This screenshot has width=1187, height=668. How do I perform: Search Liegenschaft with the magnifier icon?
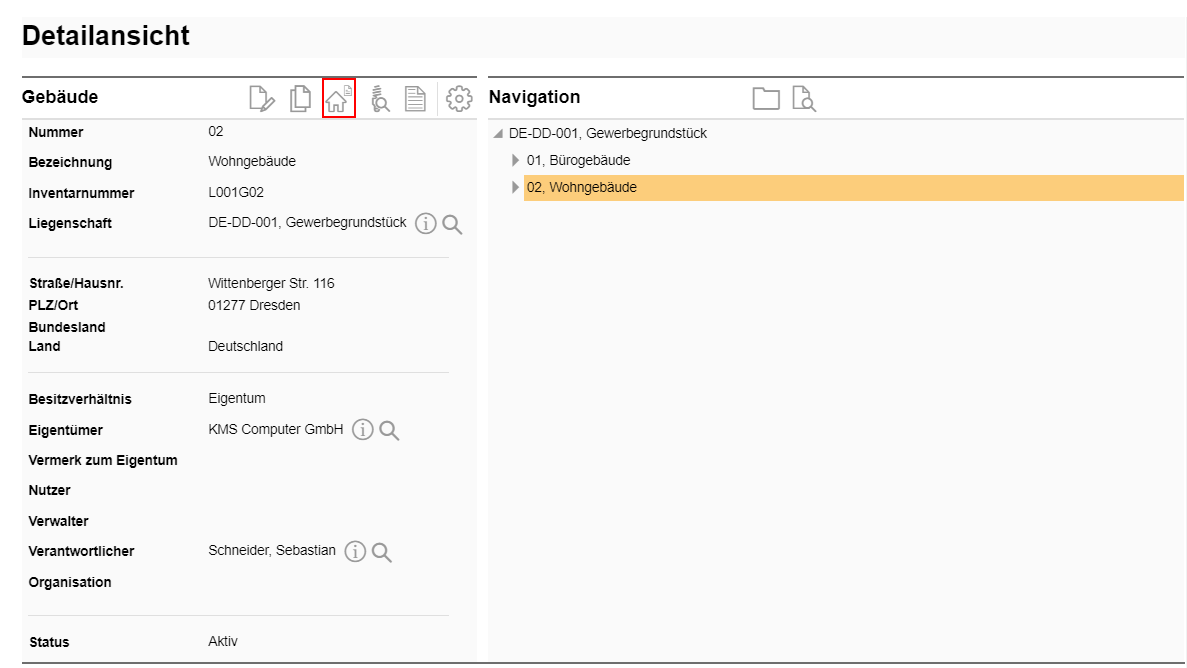coord(452,224)
